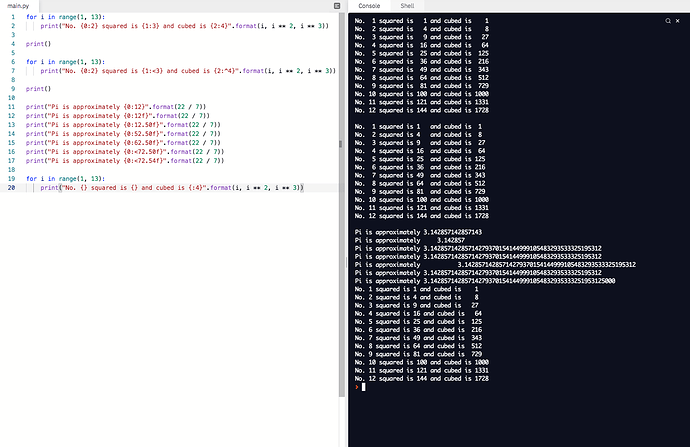The width and height of the screenshot is (690, 447).
Task: Click line number 20 in the gutter
Action: tap(9, 187)
